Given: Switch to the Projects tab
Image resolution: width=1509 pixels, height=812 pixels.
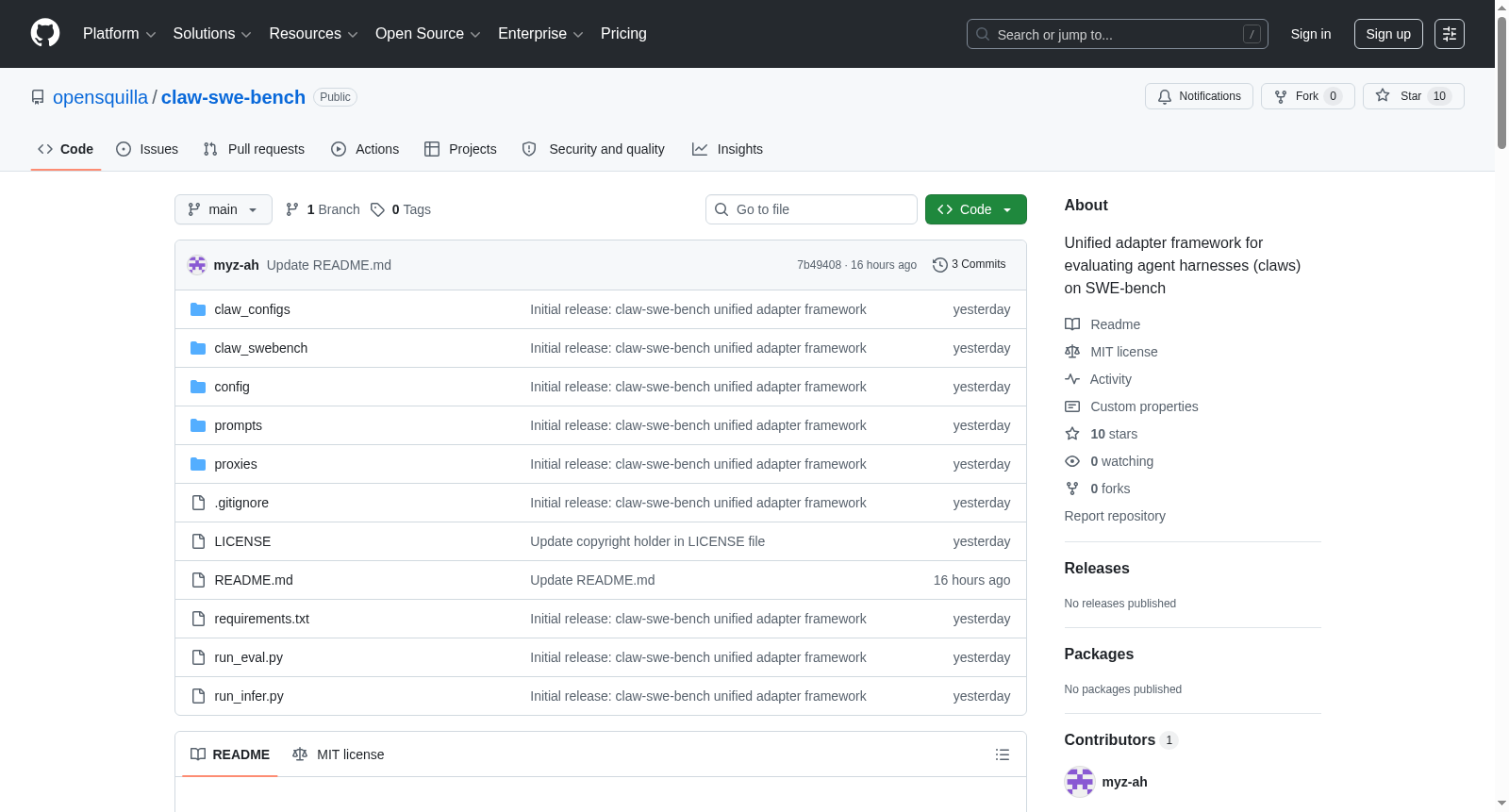Looking at the screenshot, I should tap(460, 149).
